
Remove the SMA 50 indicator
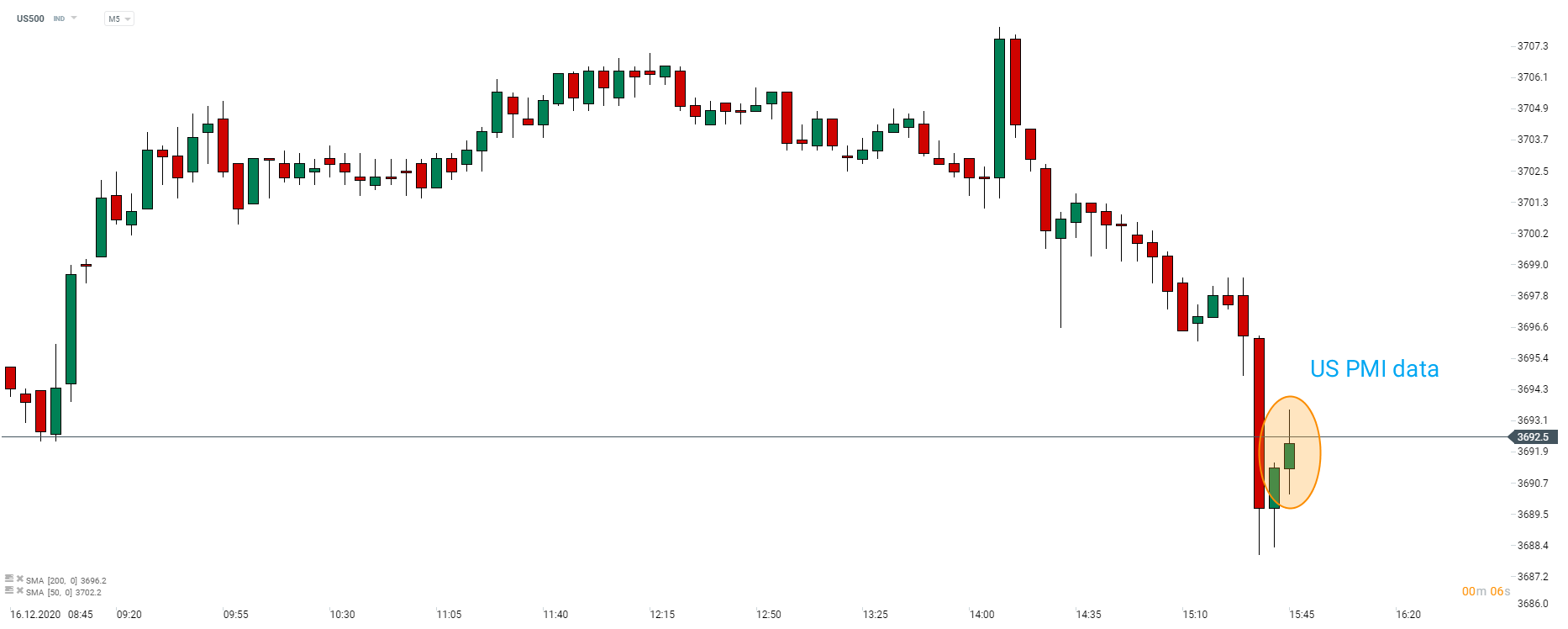[x=20, y=591]
